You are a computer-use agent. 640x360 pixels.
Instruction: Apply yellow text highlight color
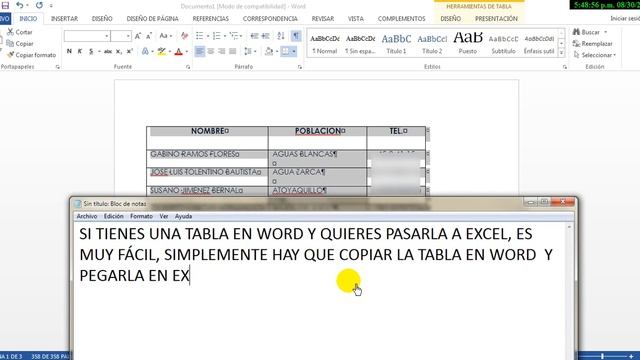162,51
